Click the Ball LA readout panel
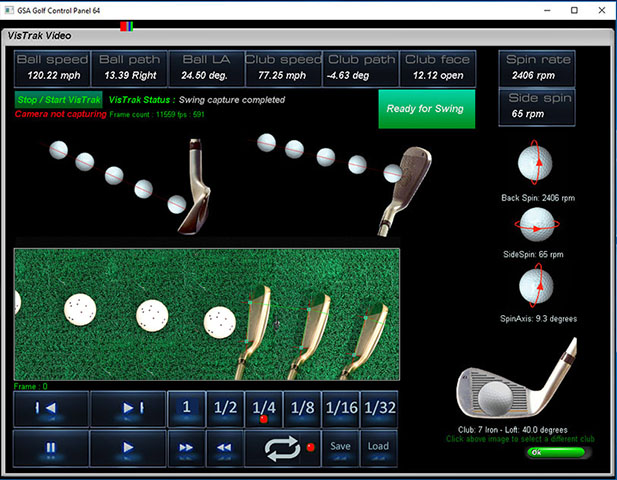Viewport: 617px width, 480px height. pyautogui.click(x=207, y=68)
